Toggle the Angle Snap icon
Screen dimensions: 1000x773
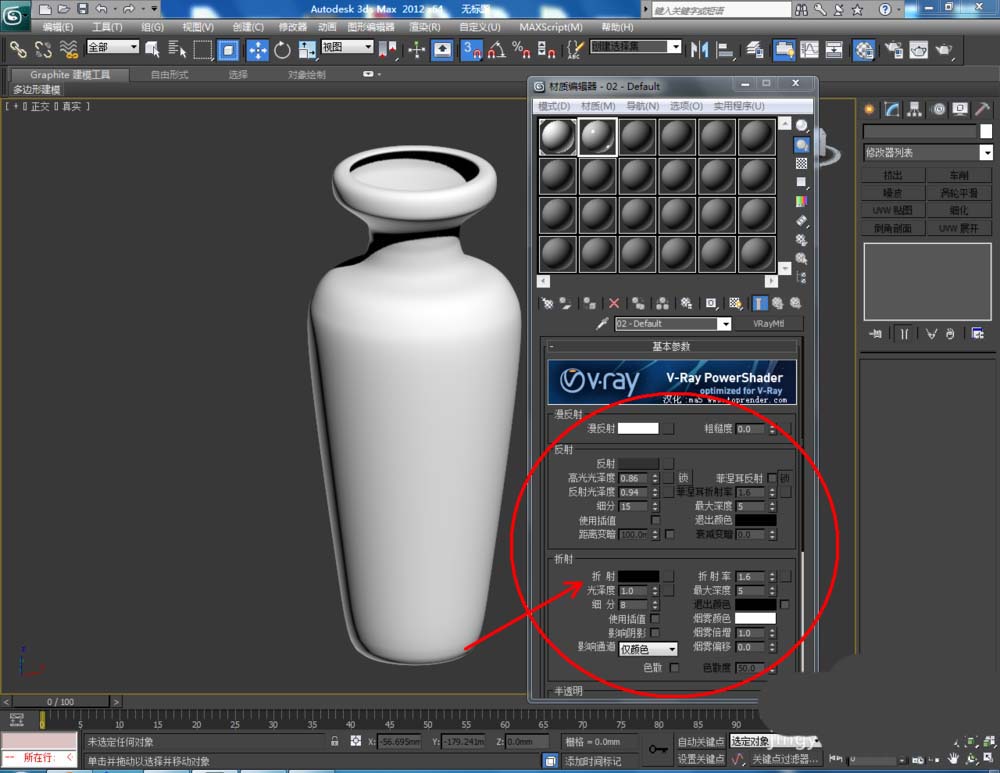(x=496, y=50)
